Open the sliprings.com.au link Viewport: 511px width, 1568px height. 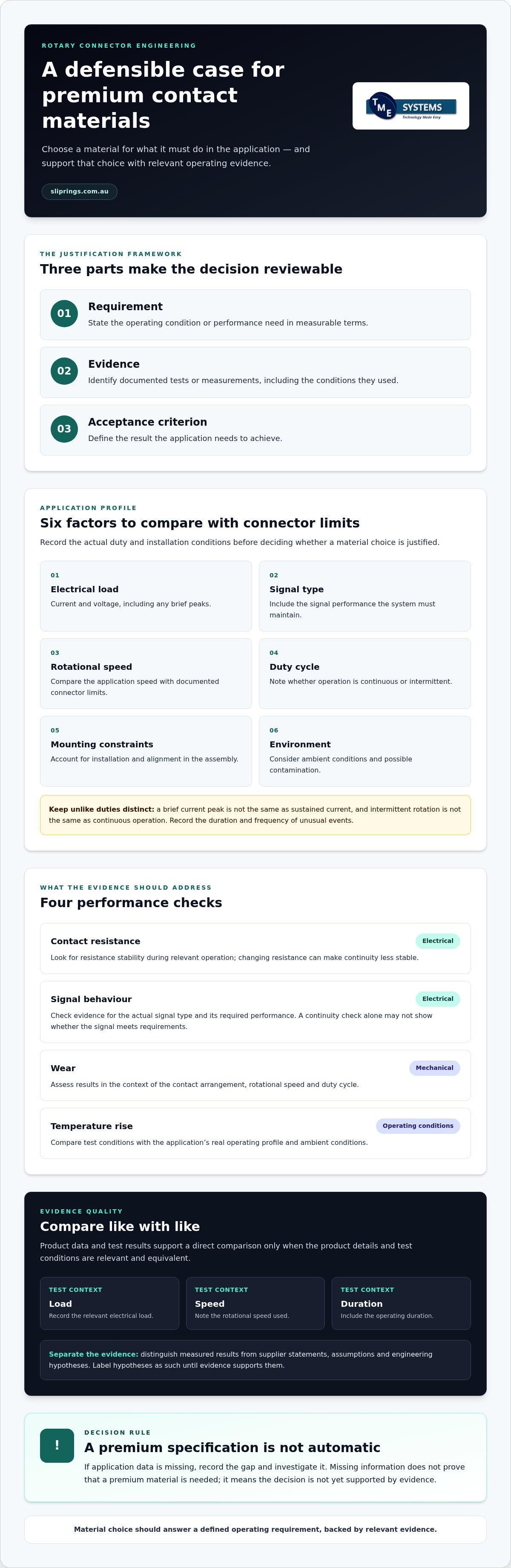tap(79, 191)
